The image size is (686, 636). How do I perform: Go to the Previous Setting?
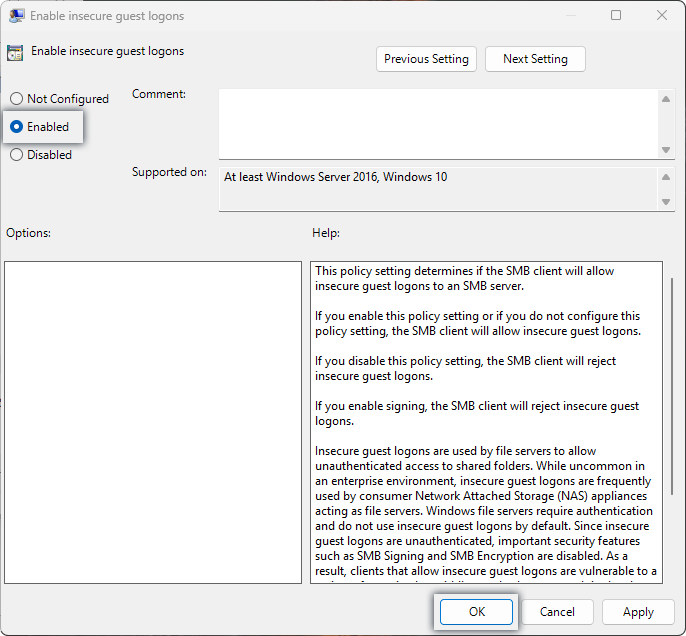(426, 59)
